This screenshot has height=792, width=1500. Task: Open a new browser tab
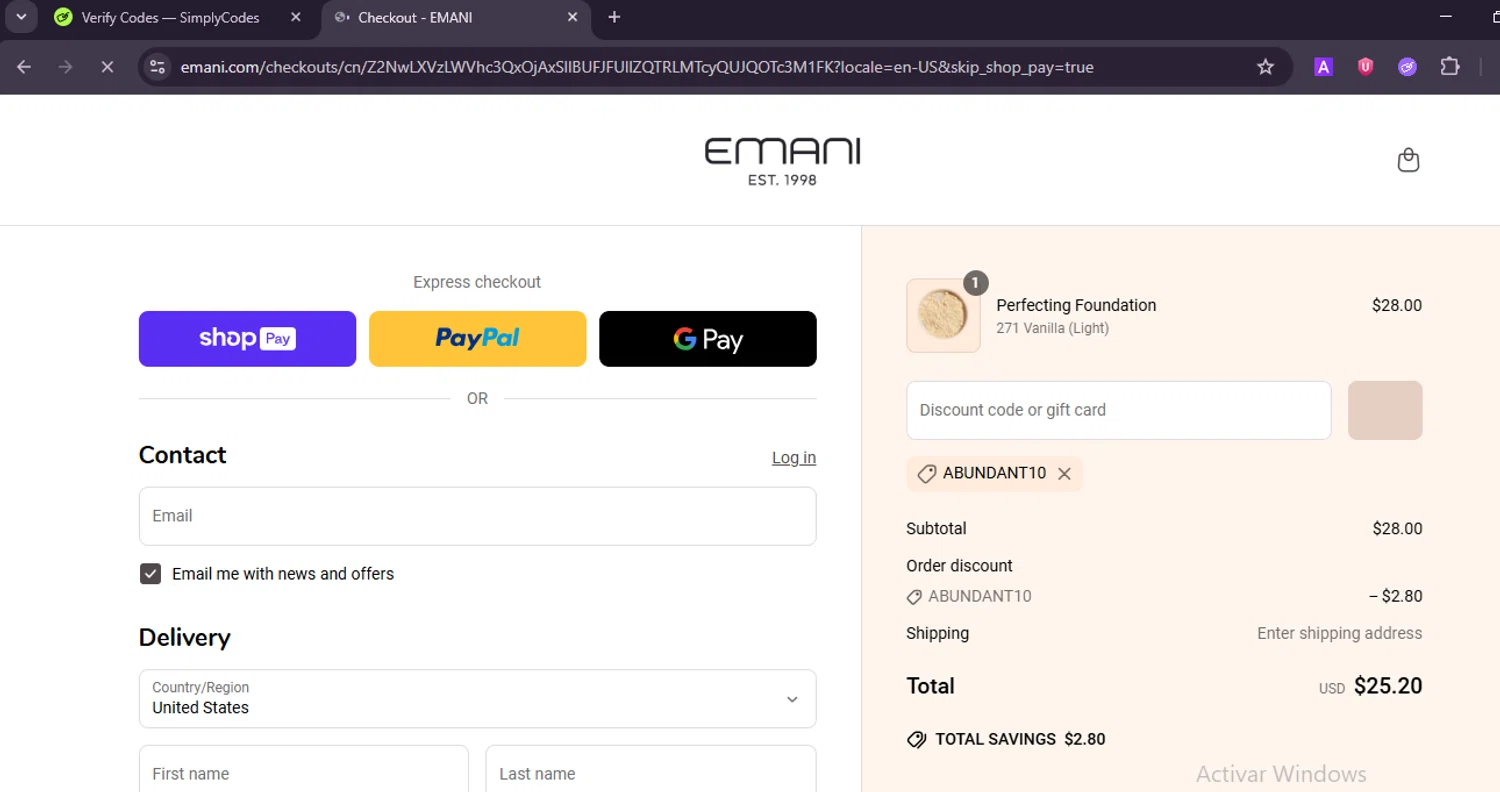614,17
